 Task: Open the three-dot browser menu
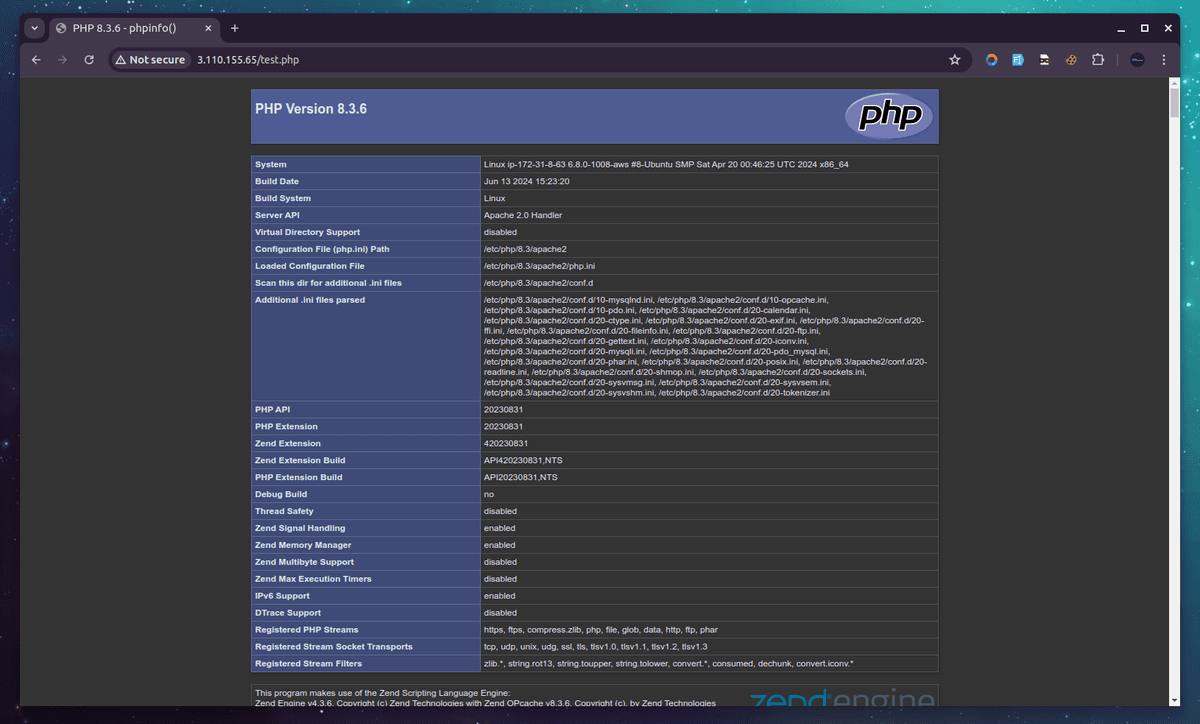[1163, 59]
